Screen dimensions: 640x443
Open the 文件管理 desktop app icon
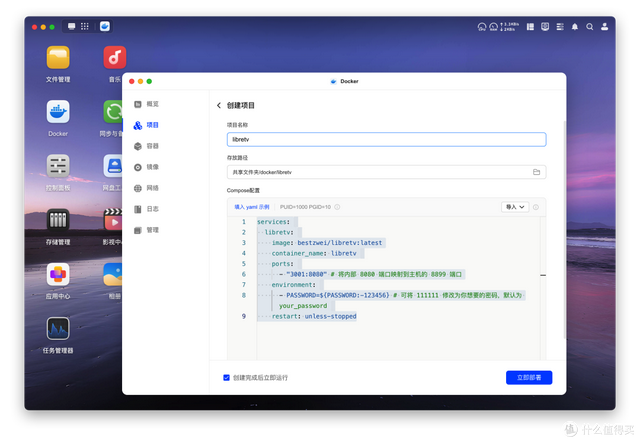58,57
